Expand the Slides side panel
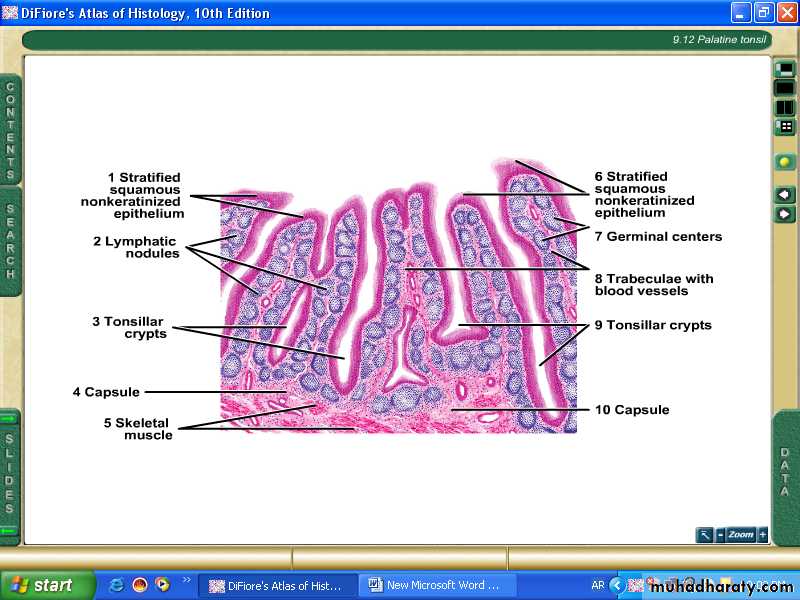Viewport: 800px width, 600px height. 11,475
